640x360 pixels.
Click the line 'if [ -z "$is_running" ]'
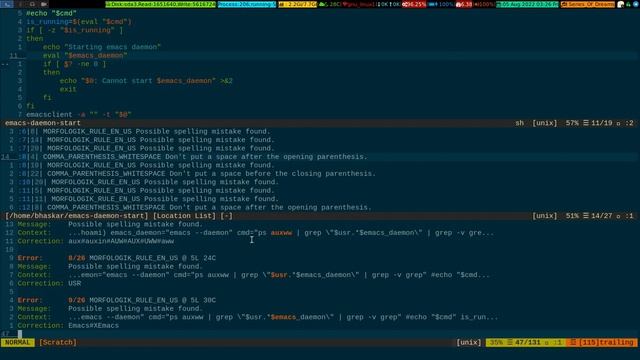[x=75, y=30]
